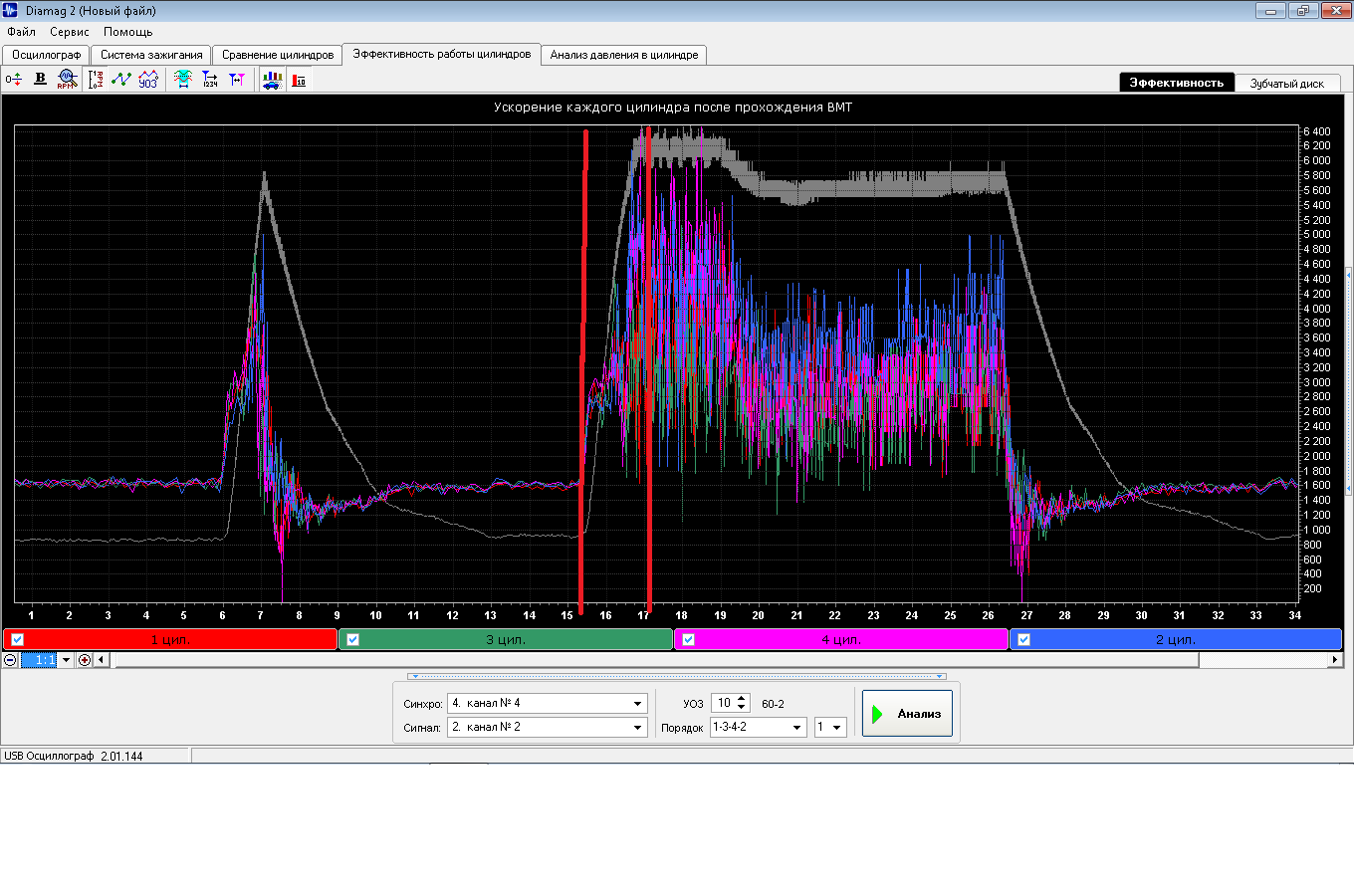The image size is (1354, 896).
Task: Click the horizontal scrollbar right arrow
Action: (1335, 660)
